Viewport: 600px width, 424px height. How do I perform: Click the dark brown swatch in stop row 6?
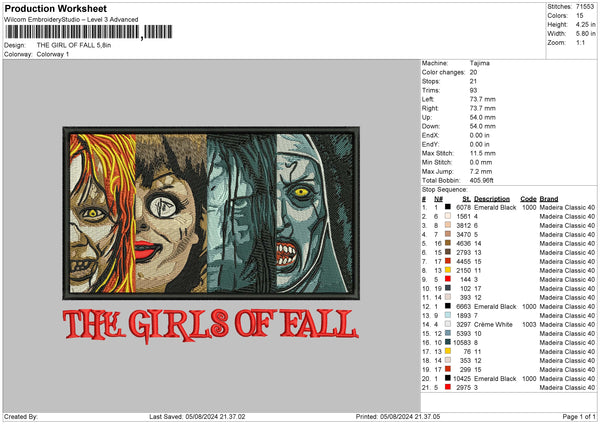click(448, 252)
